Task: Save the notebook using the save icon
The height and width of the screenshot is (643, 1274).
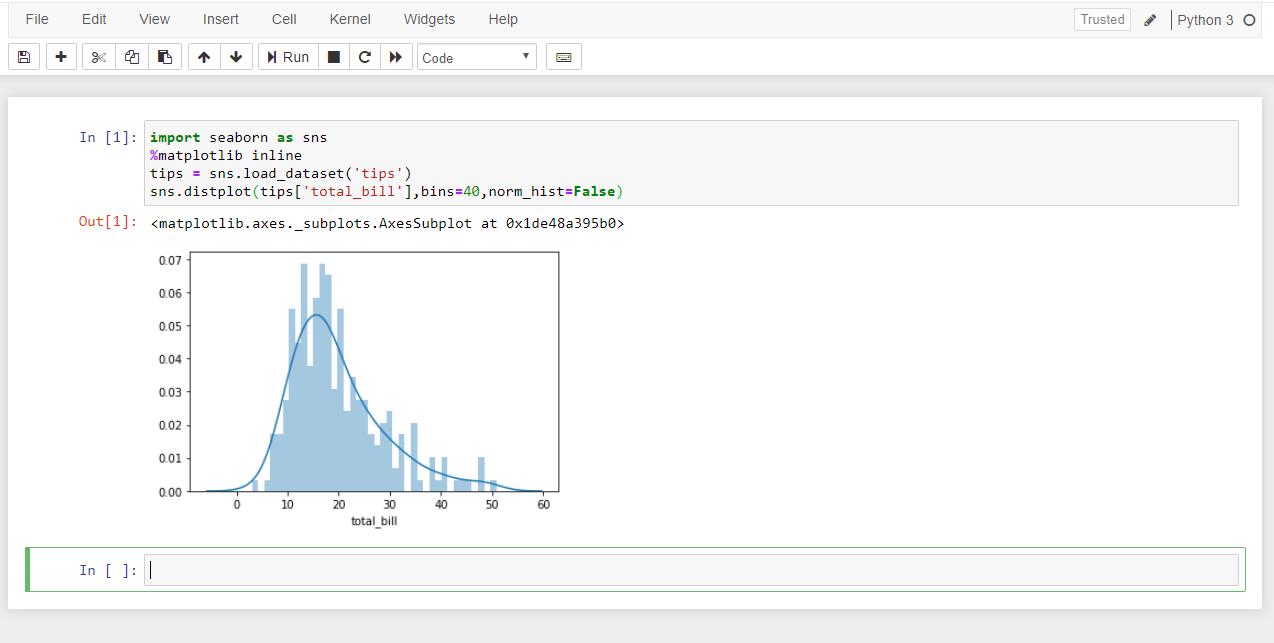Action: point(23,56)
